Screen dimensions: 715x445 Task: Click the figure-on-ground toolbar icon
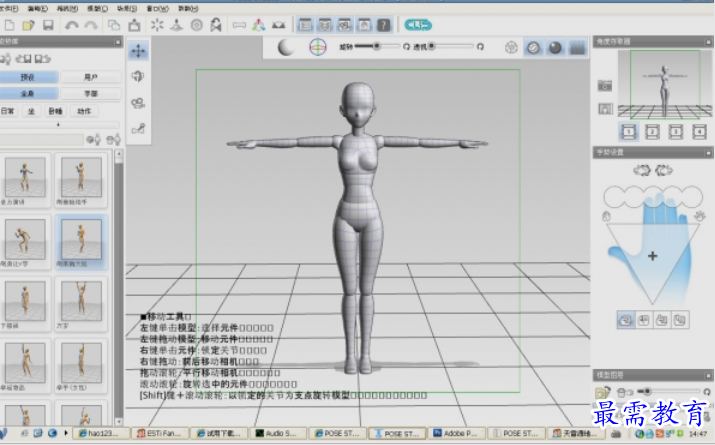(176, 25)
